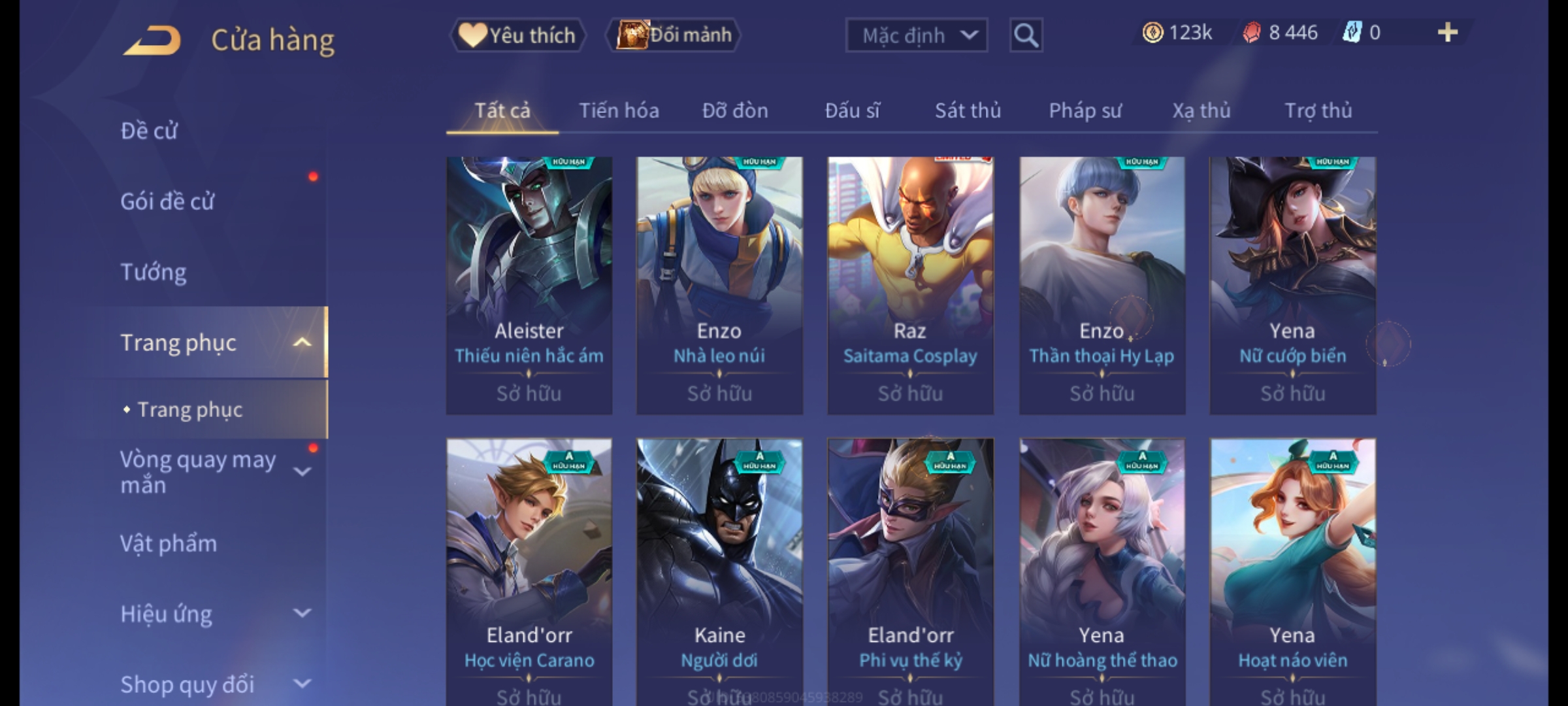The width and height of the screenshot is (1568, 706).
Task: Click the plus icon to add currency
Action: (1448, 33)
